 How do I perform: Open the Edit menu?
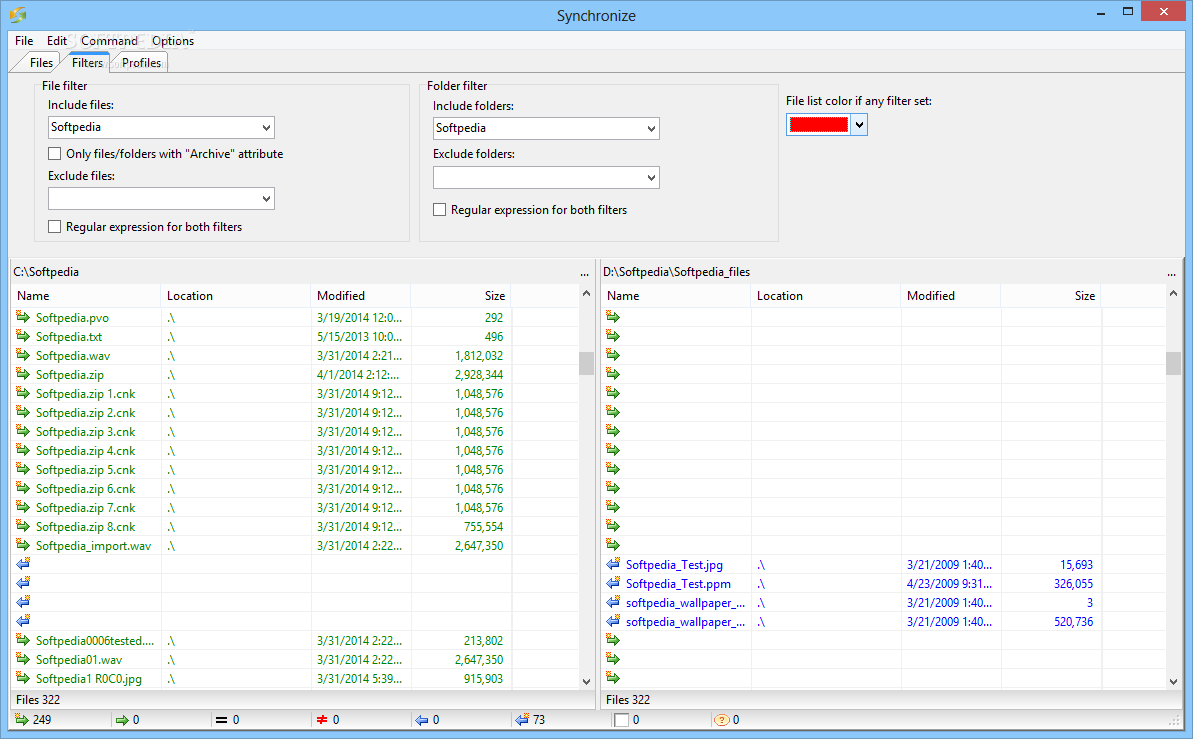[56, 40]
